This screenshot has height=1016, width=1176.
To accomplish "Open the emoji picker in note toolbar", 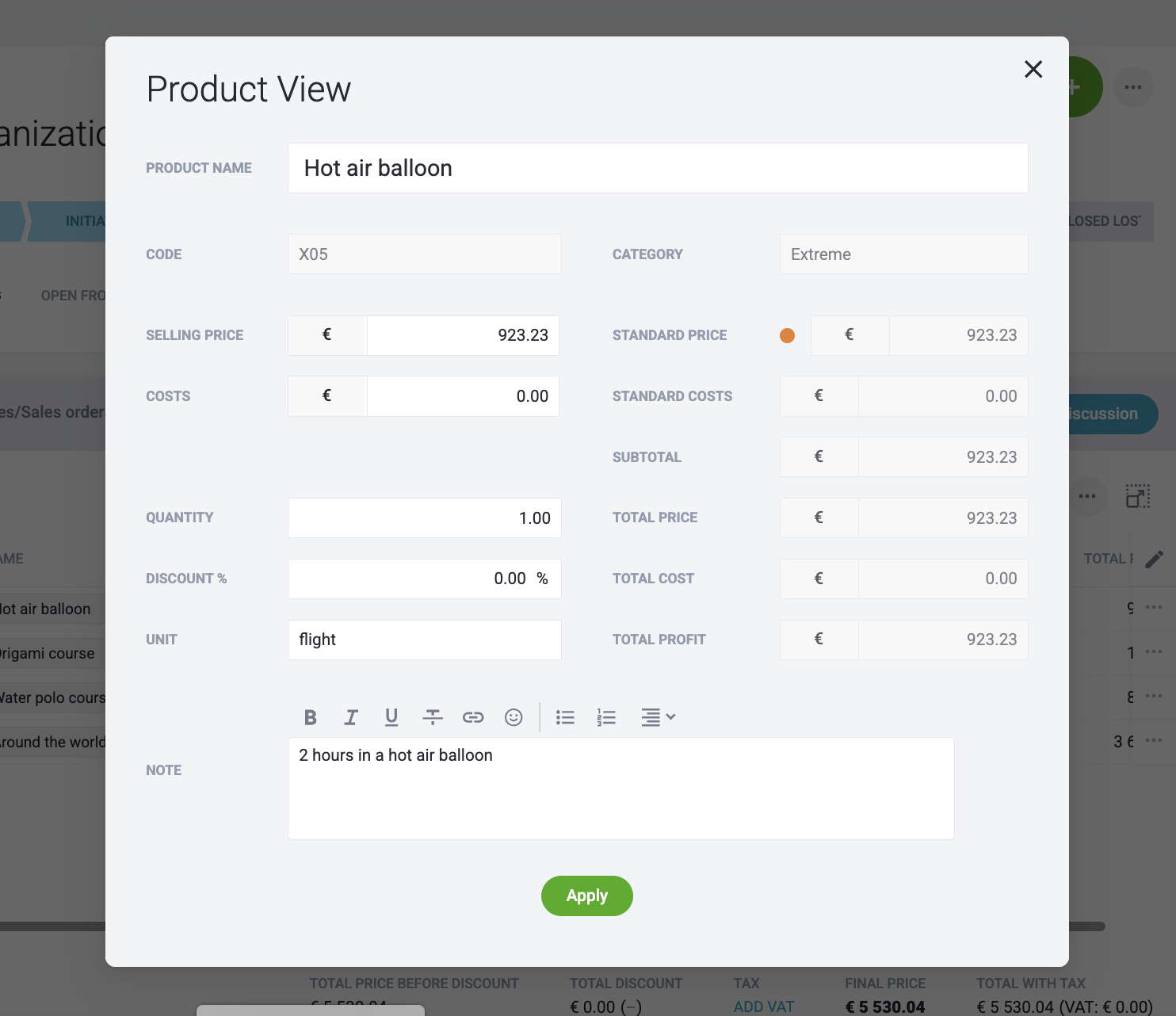I will tap(514, 717).
